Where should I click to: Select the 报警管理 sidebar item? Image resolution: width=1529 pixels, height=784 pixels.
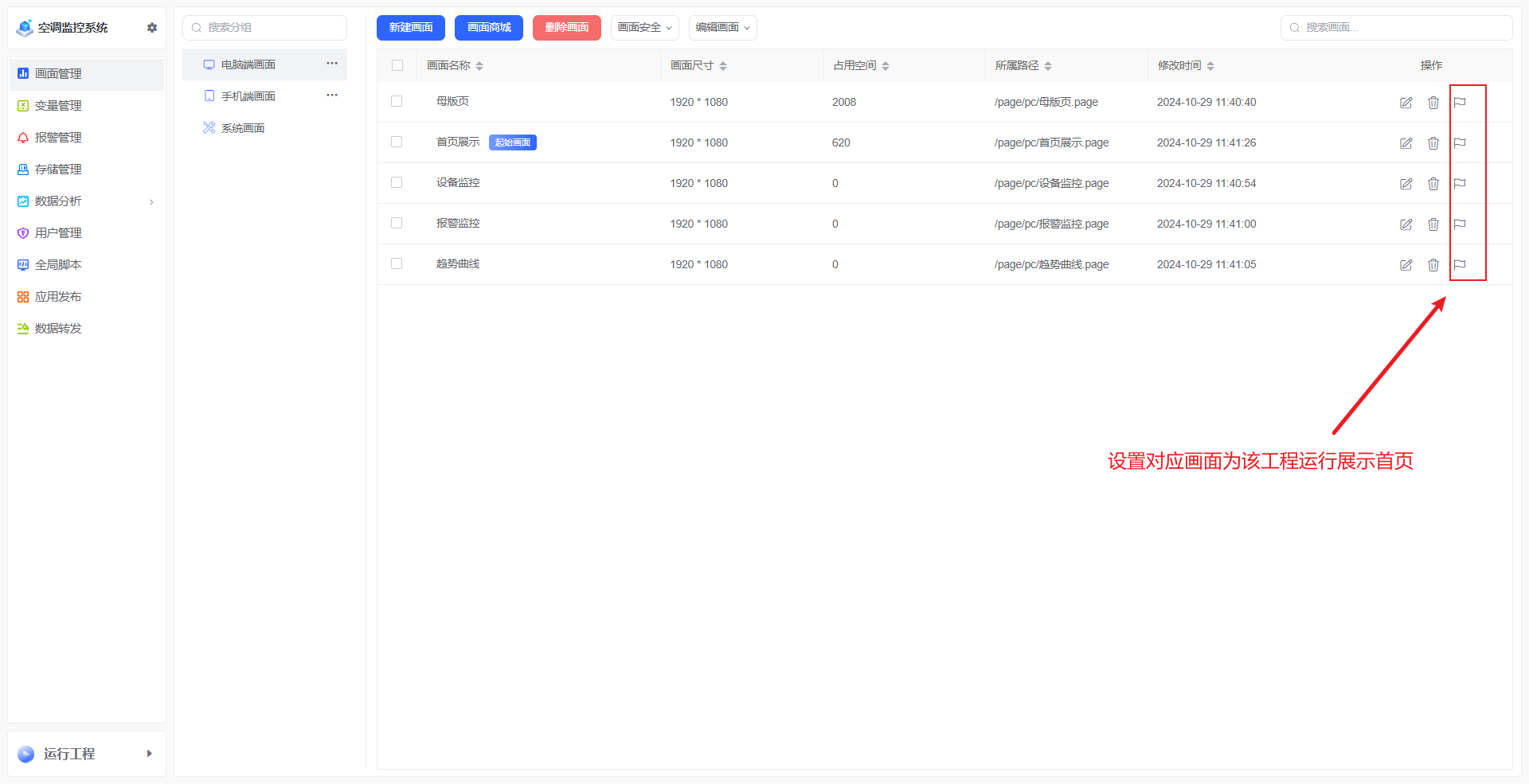[x=57, y=137]
